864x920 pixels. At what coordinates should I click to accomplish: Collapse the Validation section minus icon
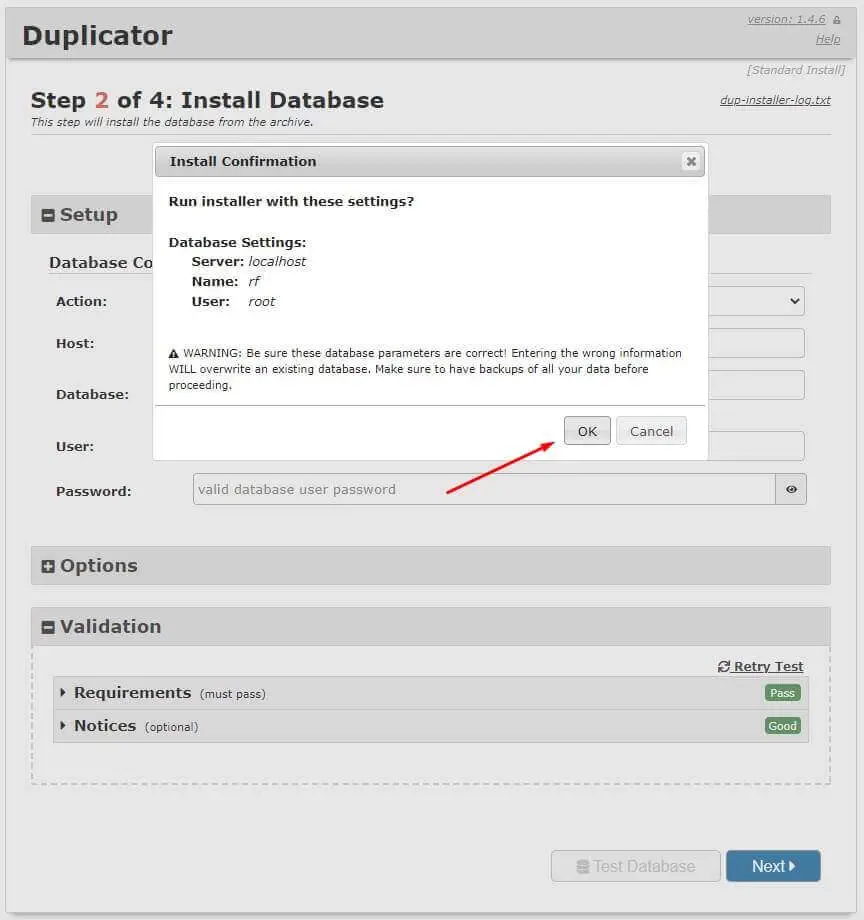click(48, 627)
